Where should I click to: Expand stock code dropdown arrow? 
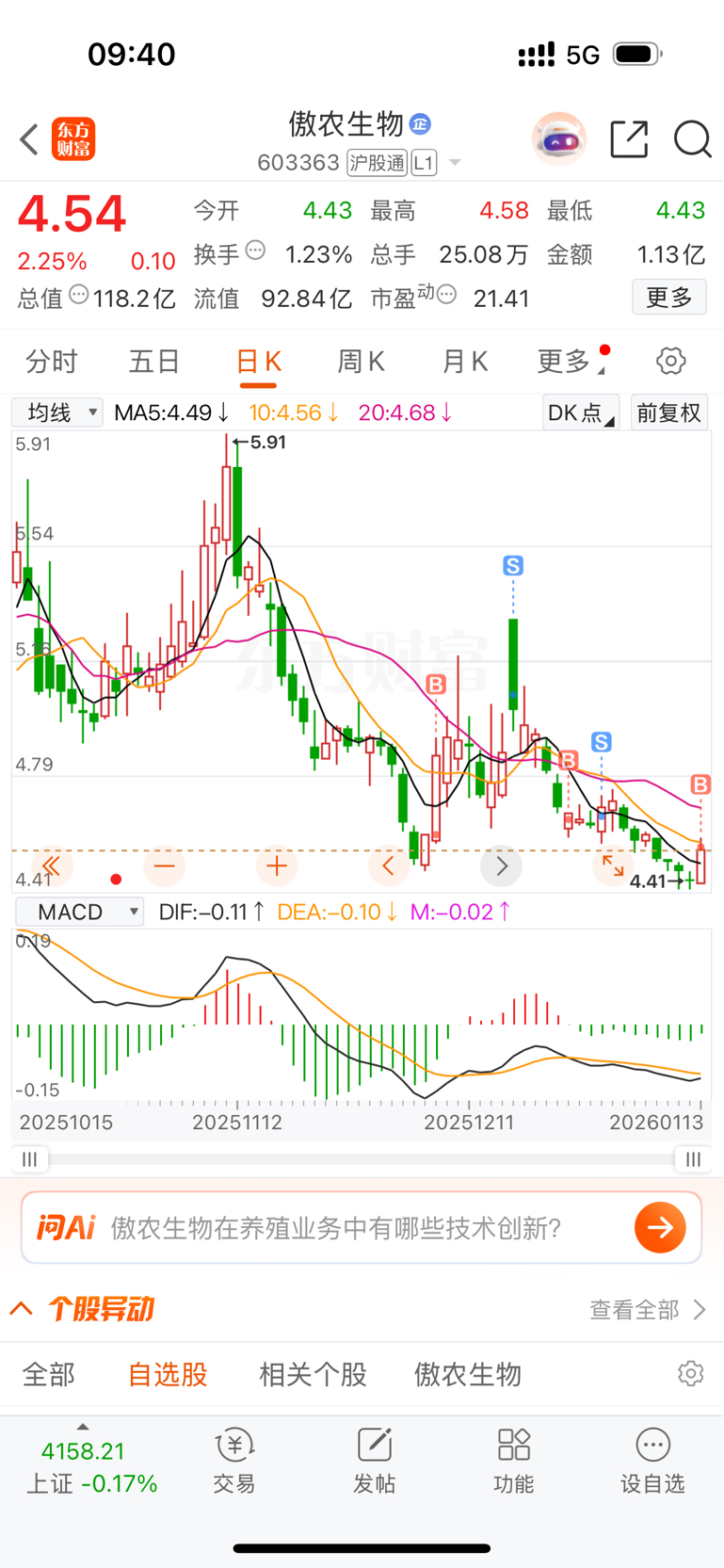[455, 163]
